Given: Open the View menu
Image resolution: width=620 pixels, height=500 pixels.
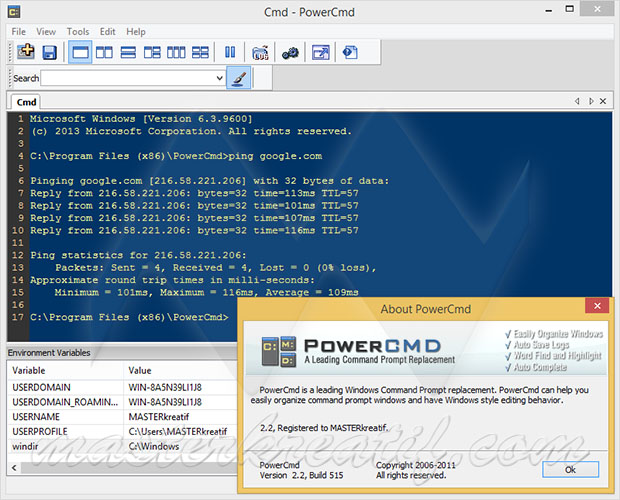Looking at the screenshot, I should coord(46,32).
